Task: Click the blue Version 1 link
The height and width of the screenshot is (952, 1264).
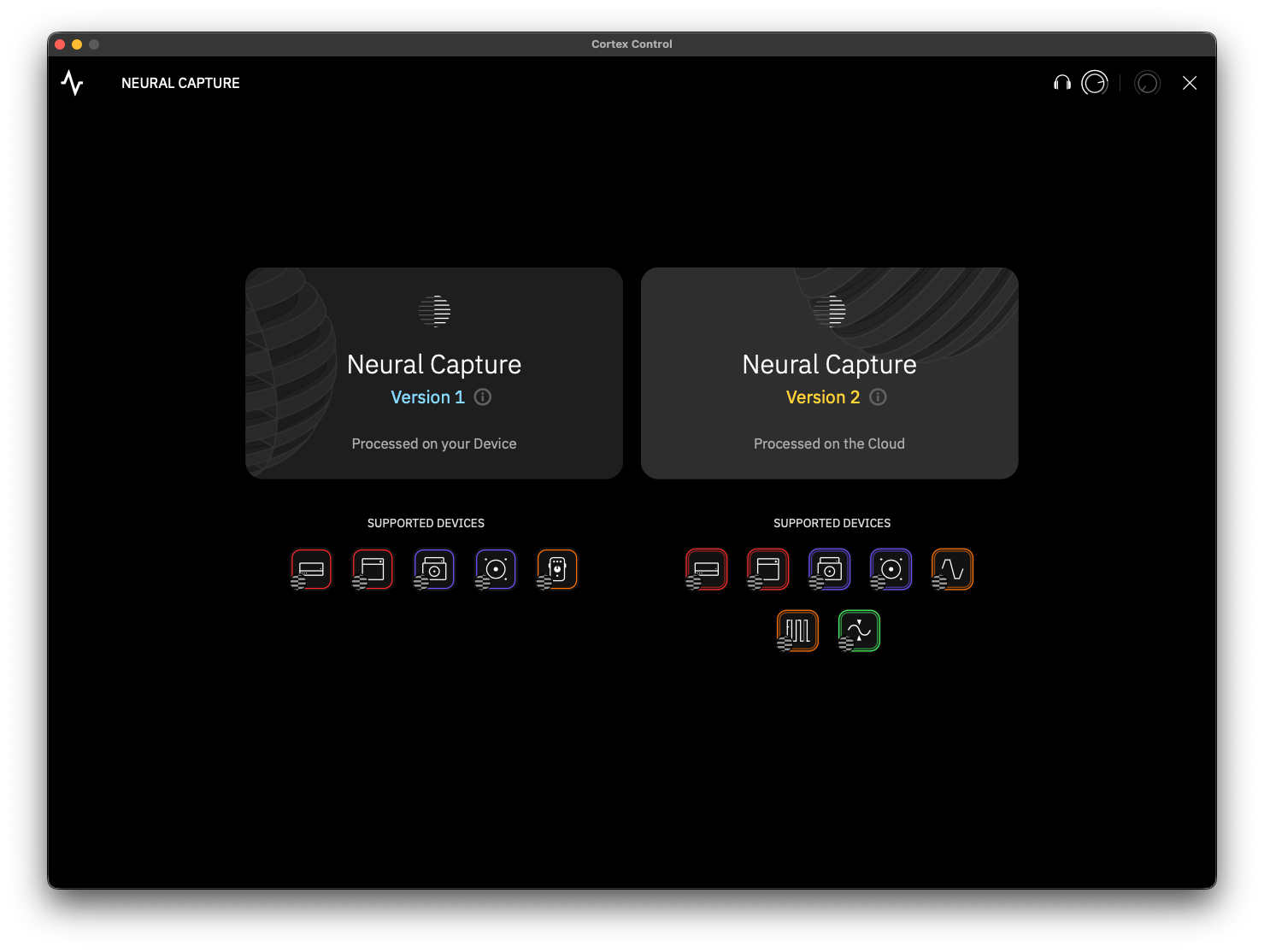Action: [x=427, y=397]
